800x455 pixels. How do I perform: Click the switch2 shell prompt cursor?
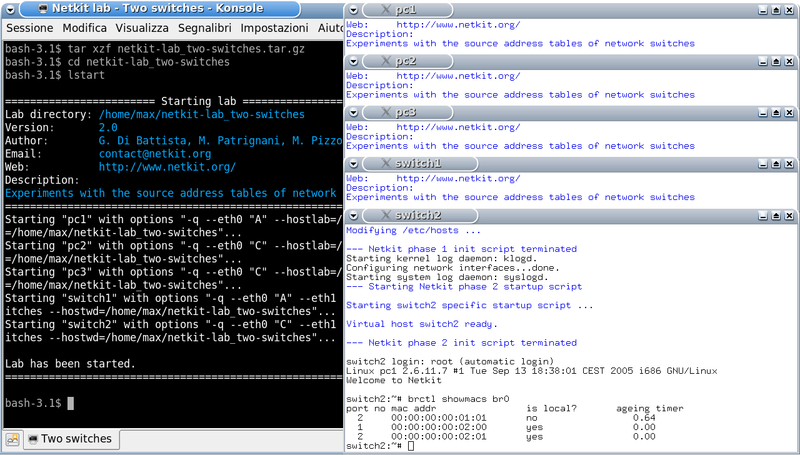tap(411, 446)
